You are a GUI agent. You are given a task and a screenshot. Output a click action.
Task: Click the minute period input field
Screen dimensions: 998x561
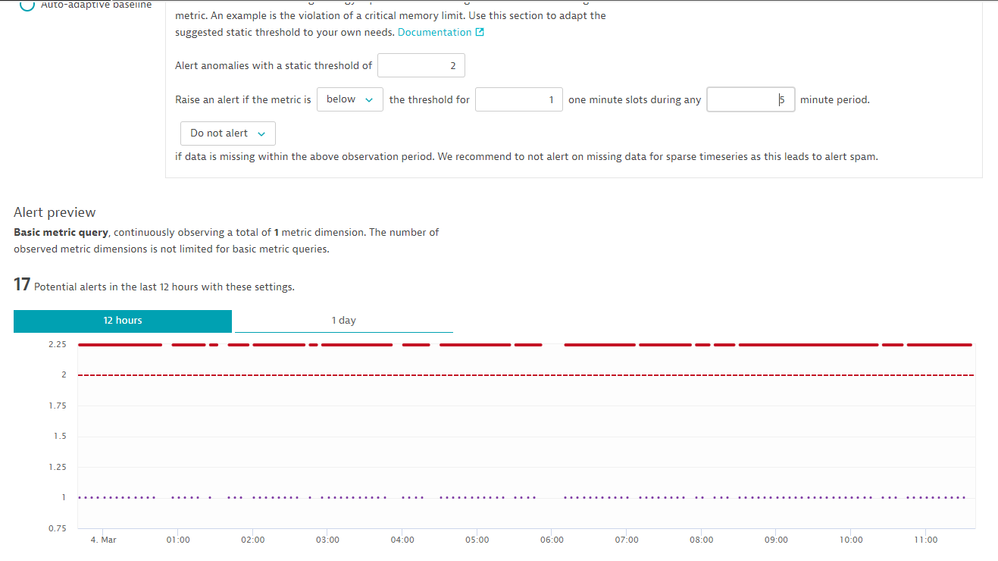coord(750,100)
